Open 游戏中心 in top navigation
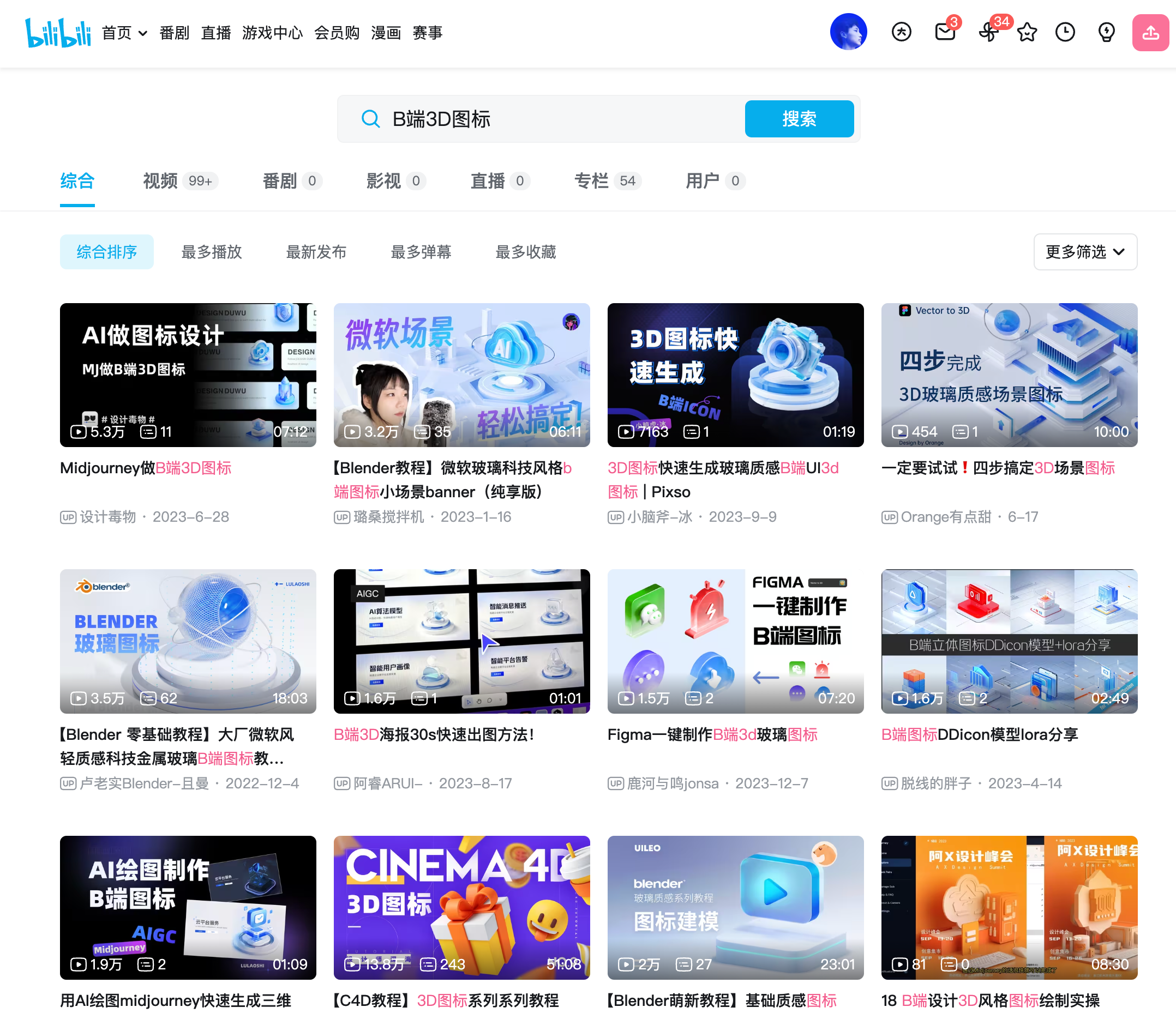1176x1013 pixels. [x=272, y=33]
